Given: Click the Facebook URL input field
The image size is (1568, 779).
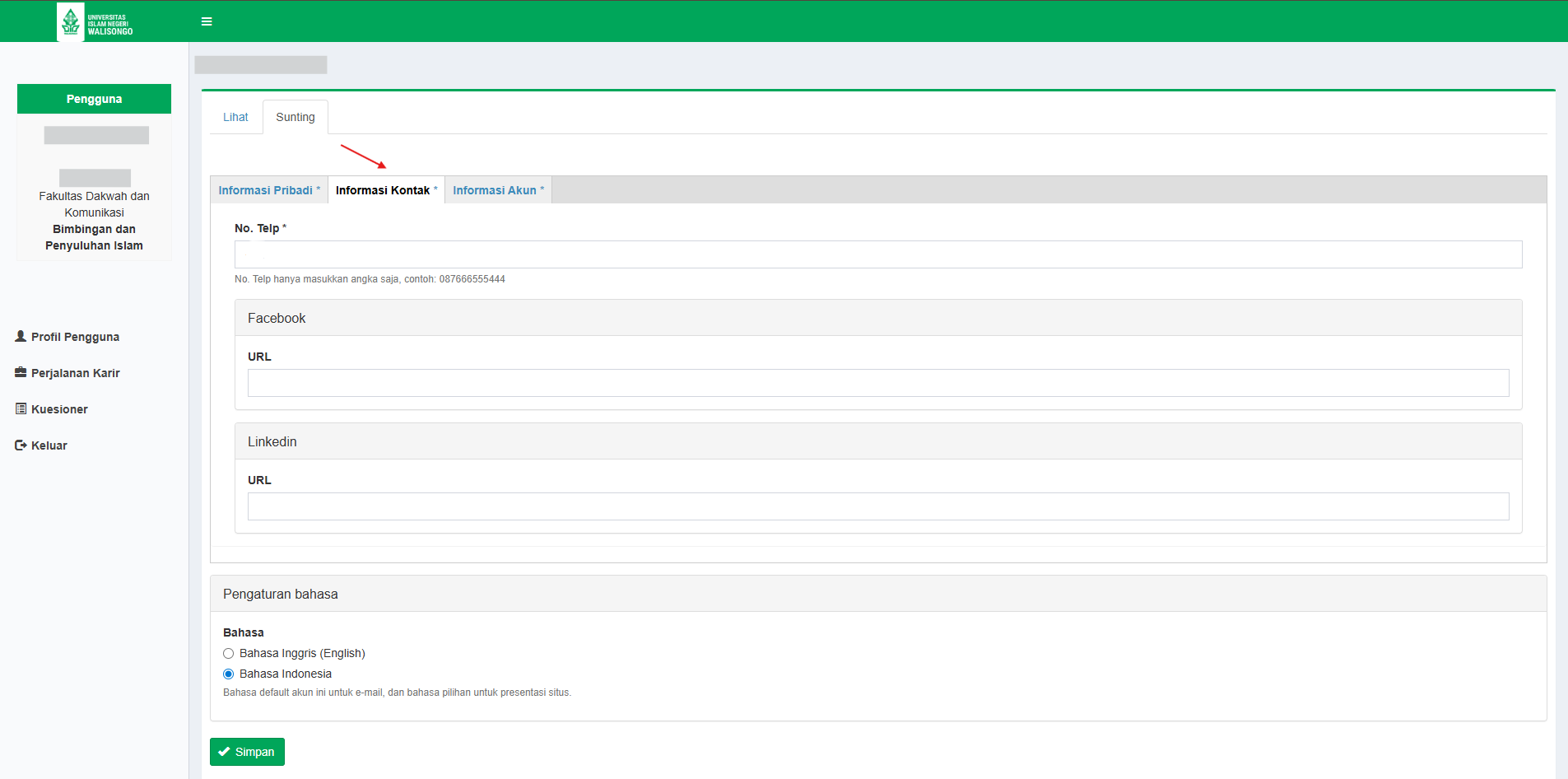Looking at the screenshot, I should (877, 383).
